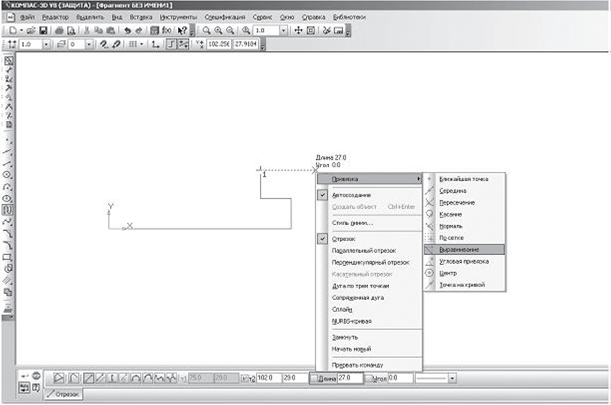
Task: Toggle the global snaps button beside orthogonal mode
Action: point(183,44)
